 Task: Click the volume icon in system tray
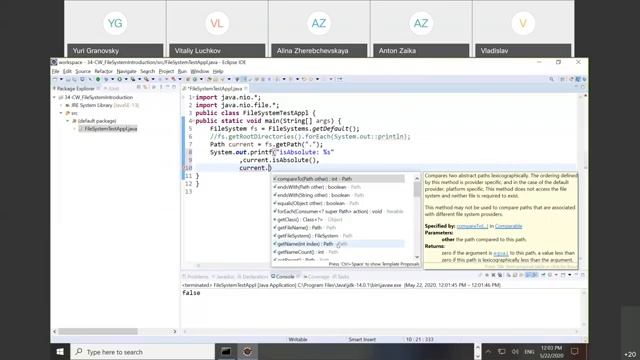pos(515,351)
